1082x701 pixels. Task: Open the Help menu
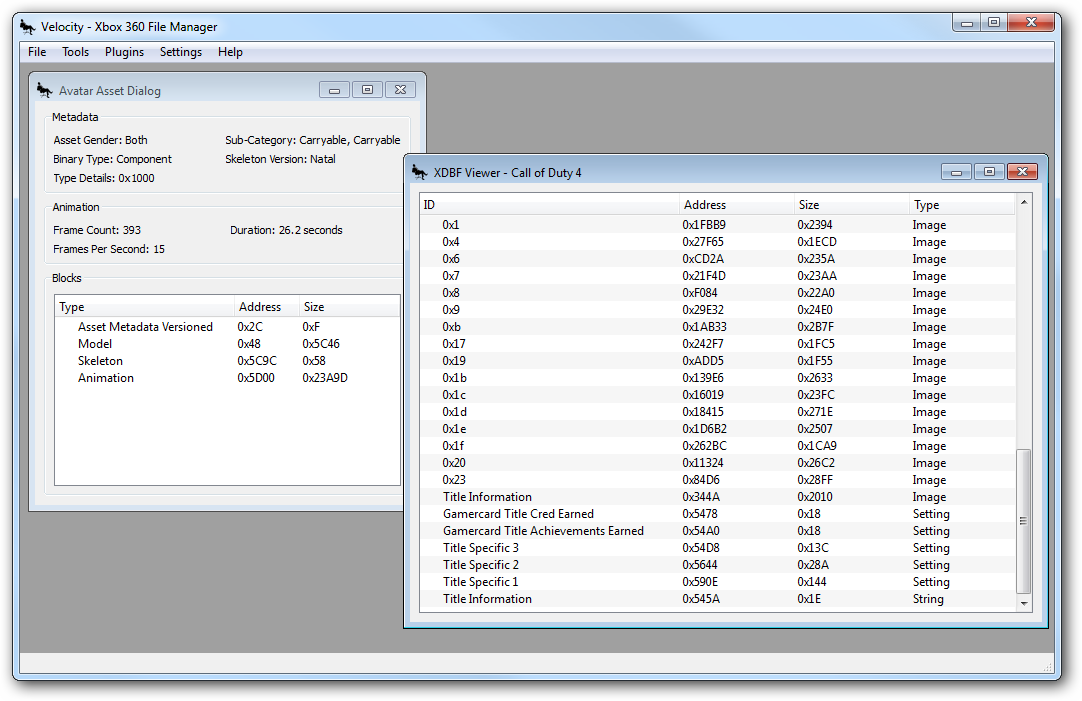[230, 52]
